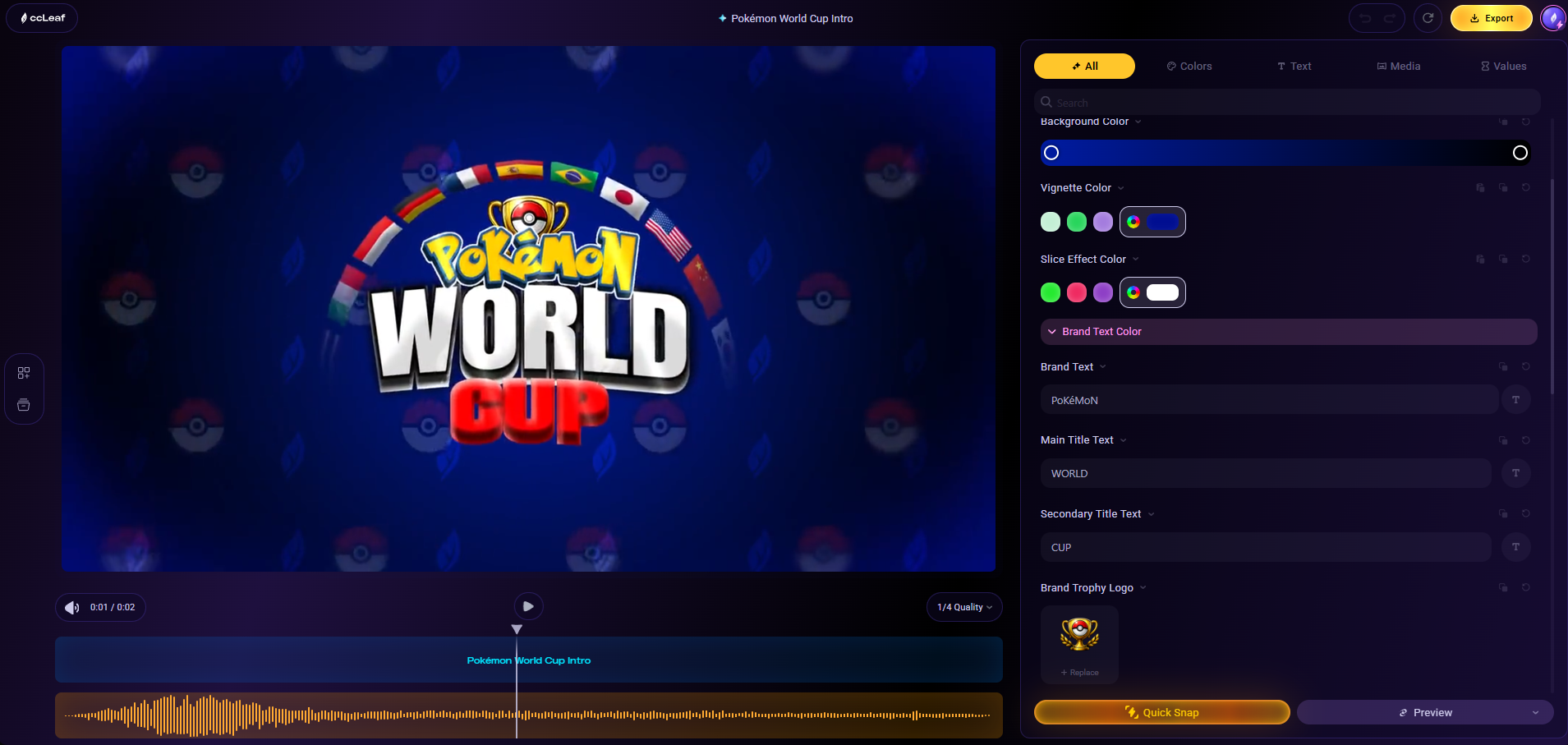This screenshot has width=1568, height=745.
Task: Pick the purple Slice Effect swatch
Action: [x=1103, y=292]
